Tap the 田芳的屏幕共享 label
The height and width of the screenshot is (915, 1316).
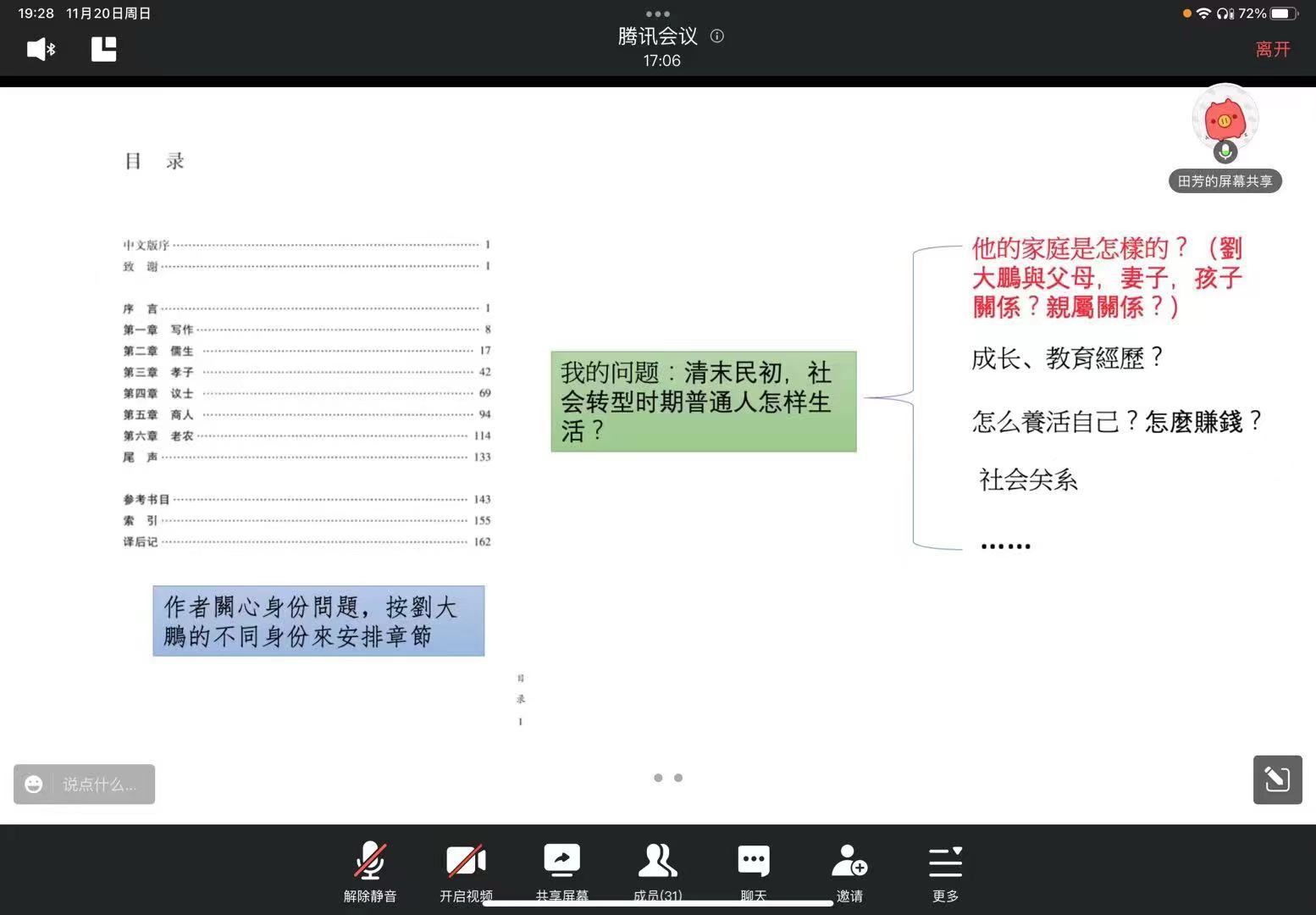[x=1225, y=181]
